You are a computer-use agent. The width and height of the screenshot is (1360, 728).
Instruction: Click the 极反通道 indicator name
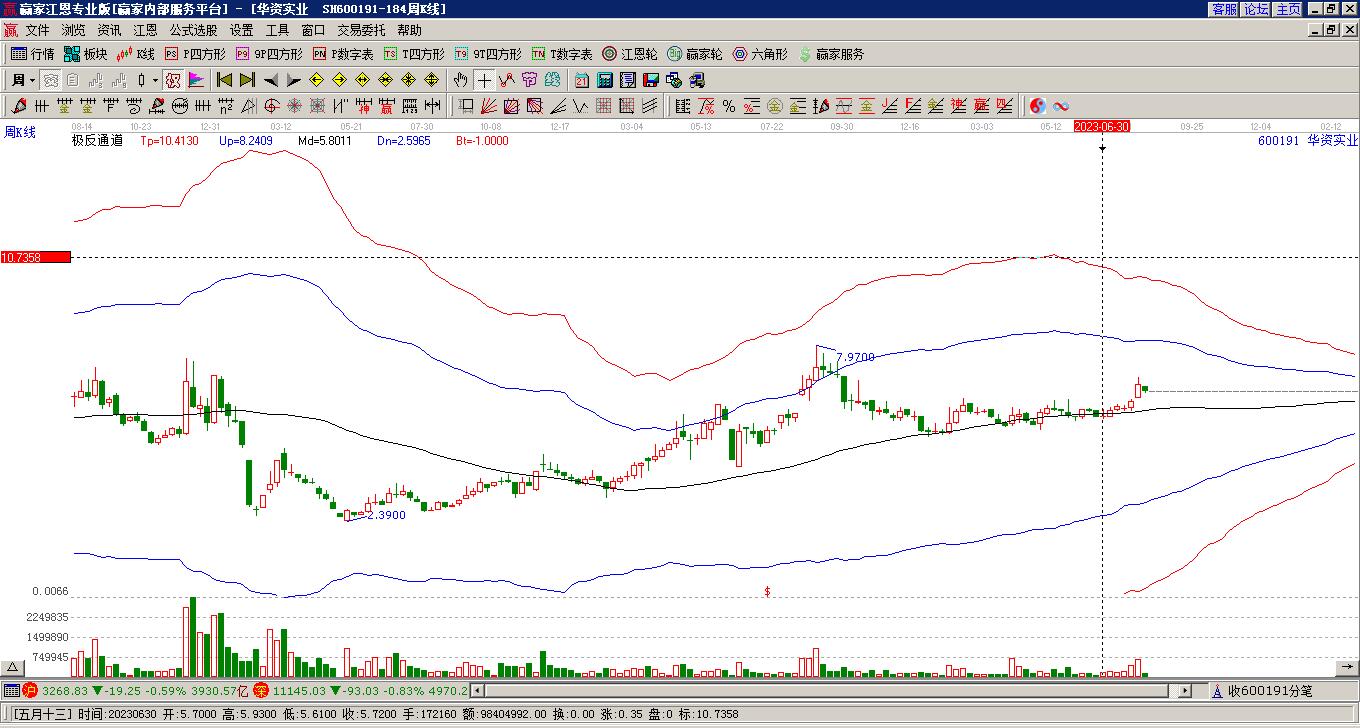click(x=97, y=141)
